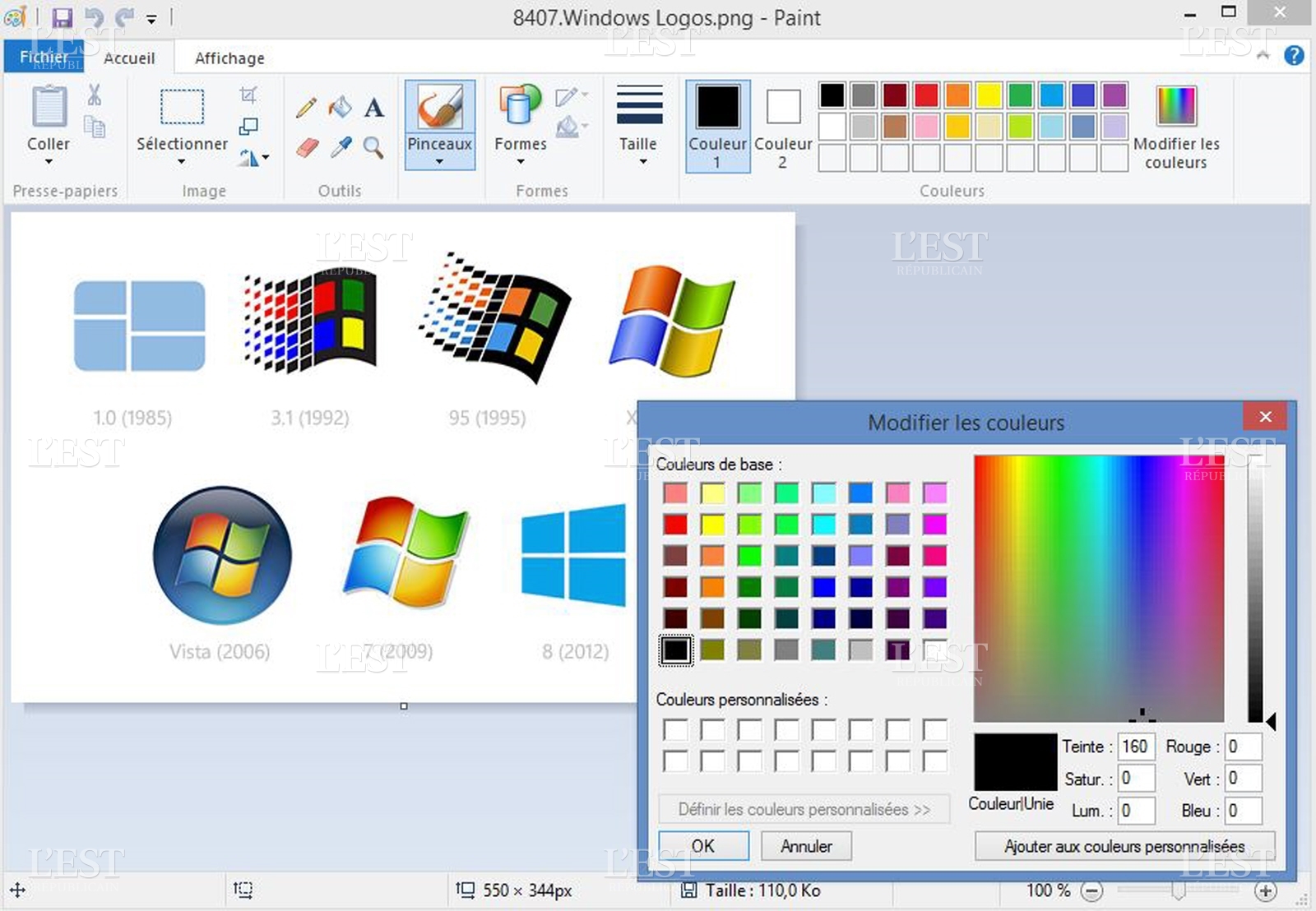Select the Color picker eyedropper tool
The height and width of the screenshot is (911, 1316).
pyautogui.click(x=339, y=146)
